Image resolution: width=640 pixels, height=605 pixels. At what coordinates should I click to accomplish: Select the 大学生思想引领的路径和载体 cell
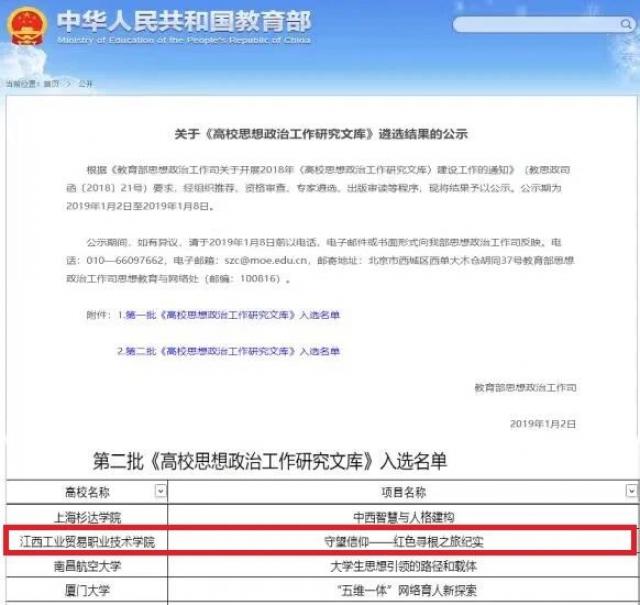pos(403,566)
